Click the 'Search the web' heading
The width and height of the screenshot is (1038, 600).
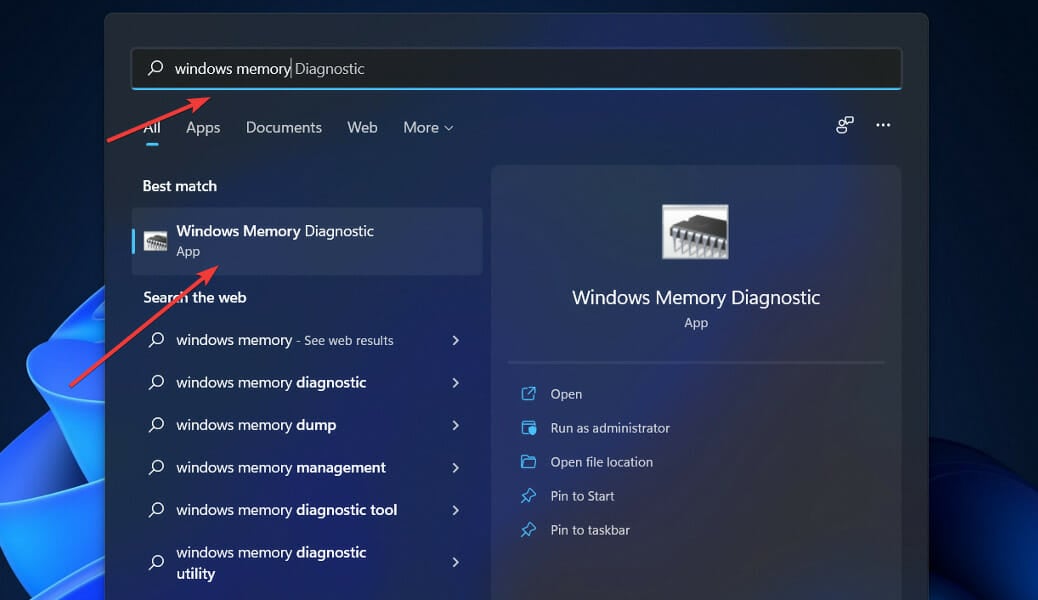[195, 297]
